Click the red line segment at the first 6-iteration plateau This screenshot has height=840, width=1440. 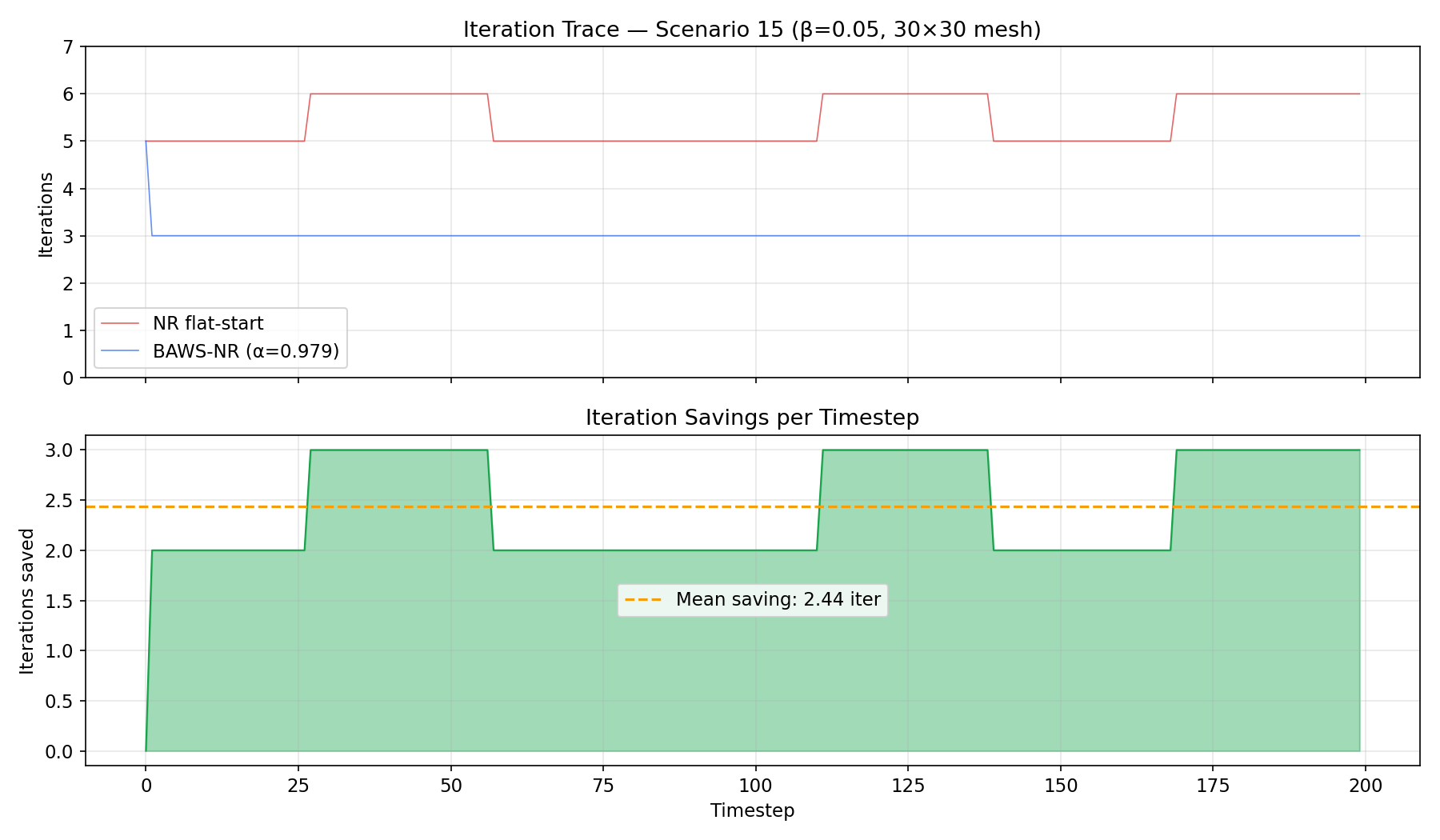pos(400,94)
